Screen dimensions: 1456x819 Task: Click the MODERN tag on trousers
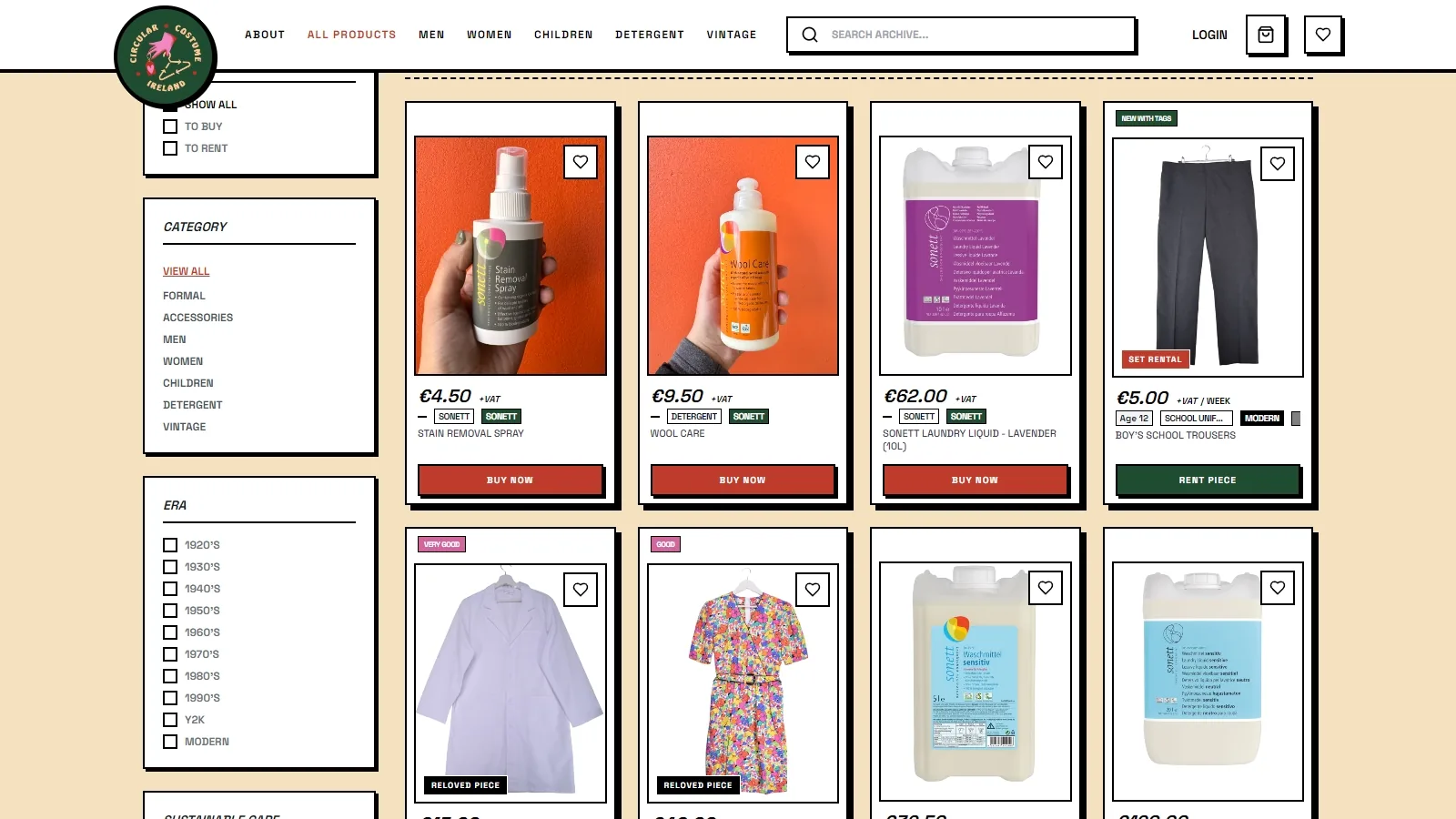point(1262,419)
